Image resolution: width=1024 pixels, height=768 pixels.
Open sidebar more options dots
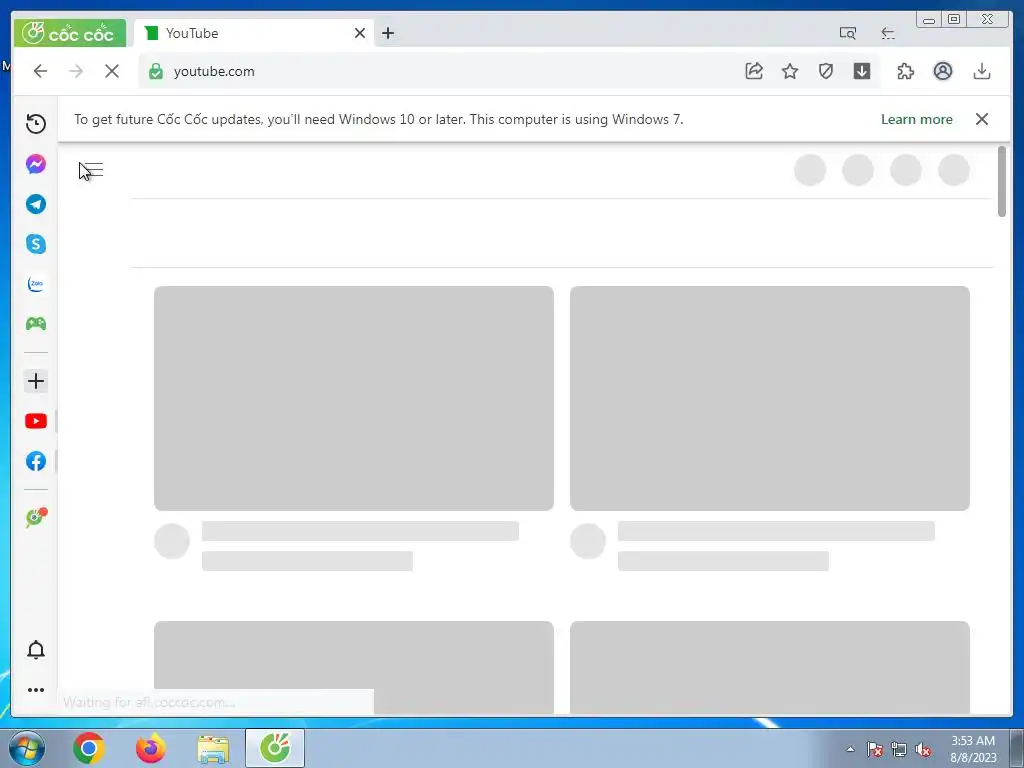click(x=36, y=690)
